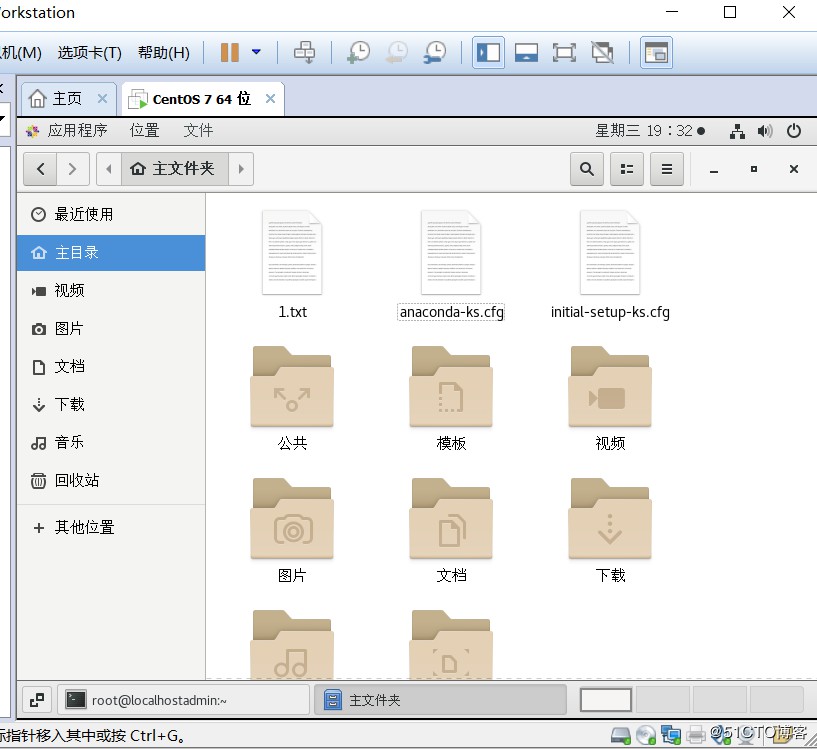
Task: Toggle the console view button
Action: (x=656, y=52)
